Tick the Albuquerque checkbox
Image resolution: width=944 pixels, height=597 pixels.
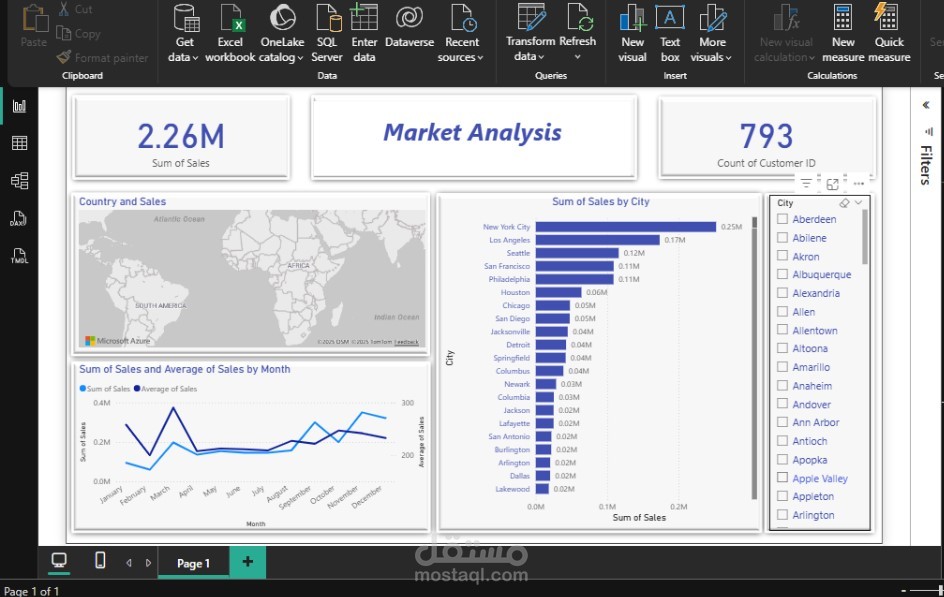pos(783,275)
